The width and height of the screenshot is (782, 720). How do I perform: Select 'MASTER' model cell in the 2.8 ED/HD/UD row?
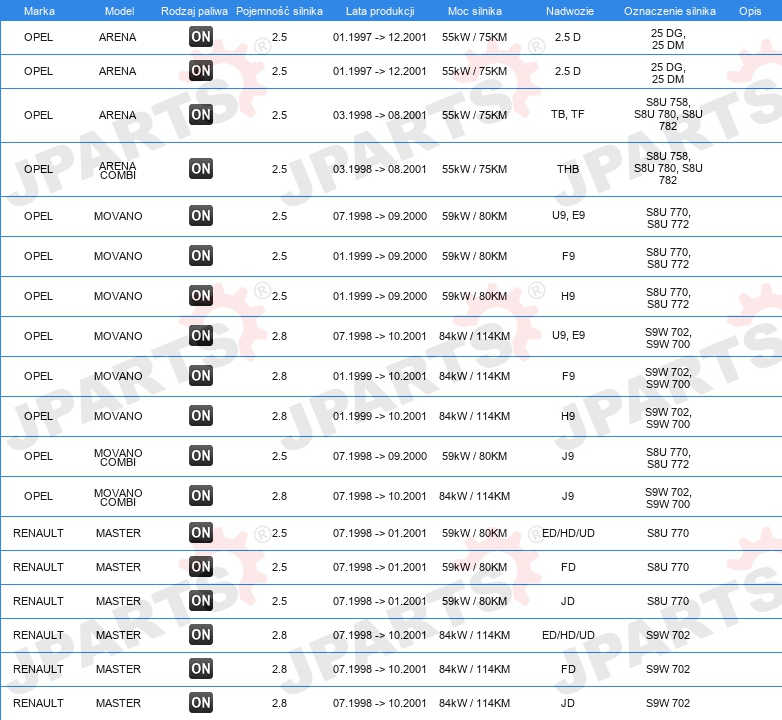[118, 635]
